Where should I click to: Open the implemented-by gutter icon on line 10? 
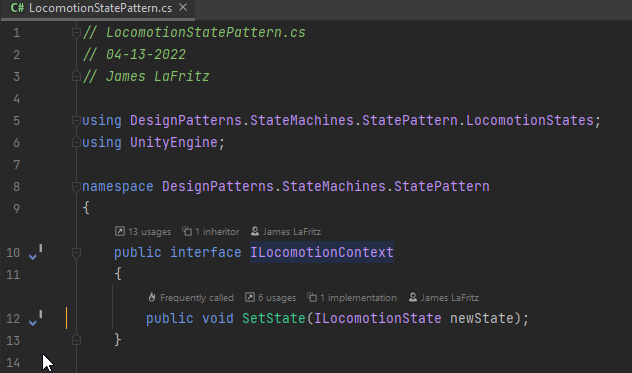click(x=35, y=252)
